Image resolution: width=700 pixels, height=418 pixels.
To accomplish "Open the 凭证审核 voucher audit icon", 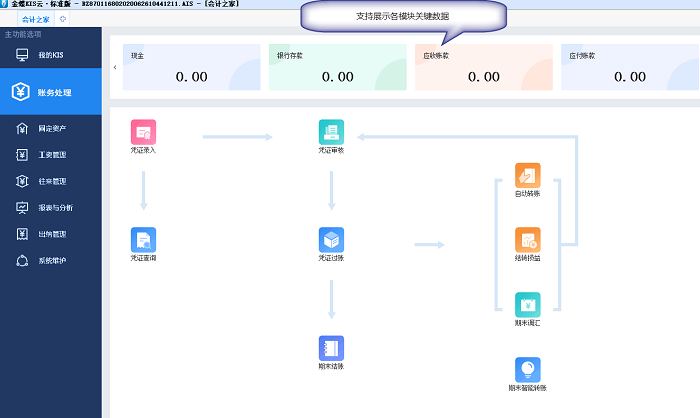I will (x=331, y=132).
